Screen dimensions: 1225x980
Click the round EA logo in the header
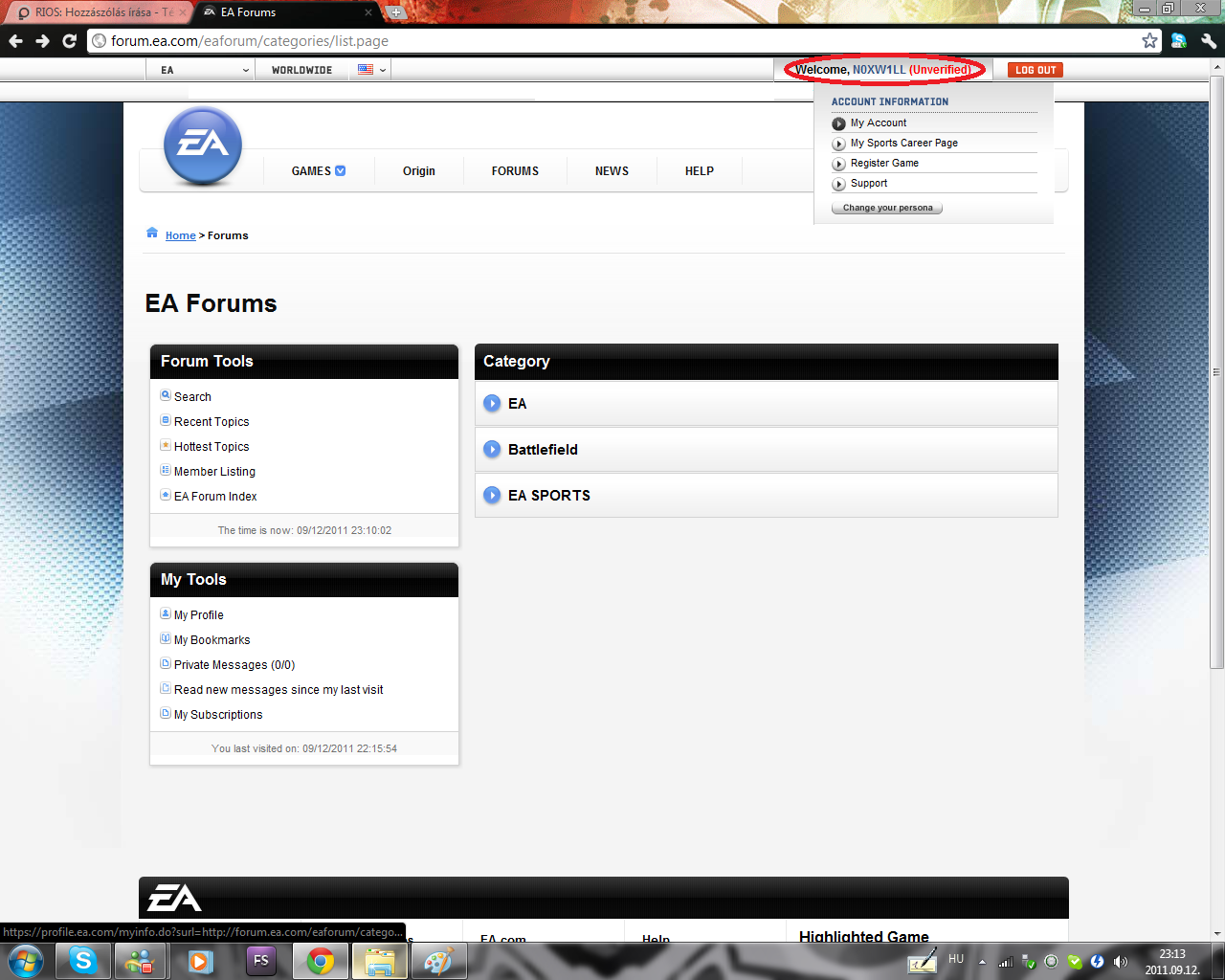[203, 145]
